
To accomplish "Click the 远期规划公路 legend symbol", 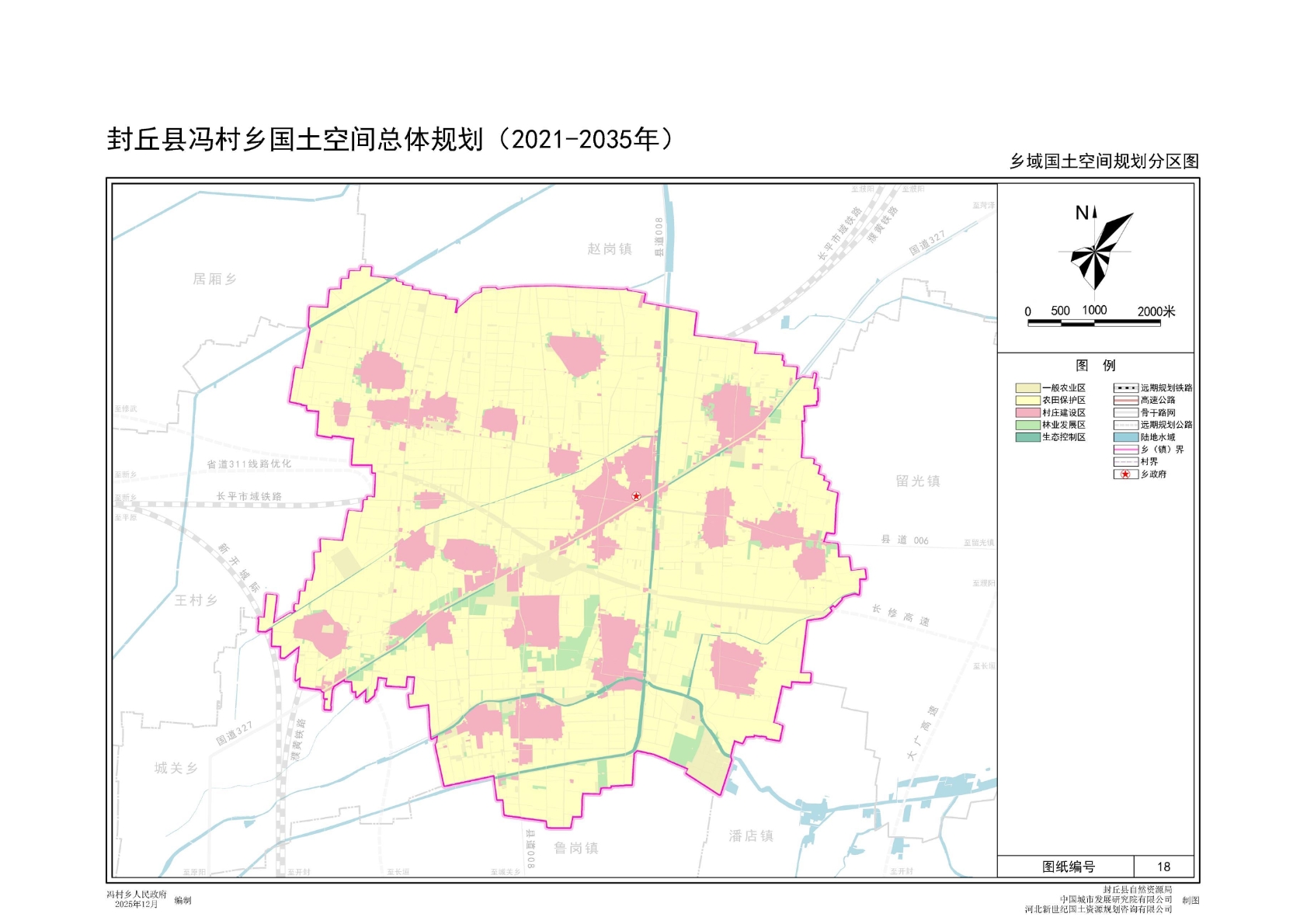I will point(1125,426).
